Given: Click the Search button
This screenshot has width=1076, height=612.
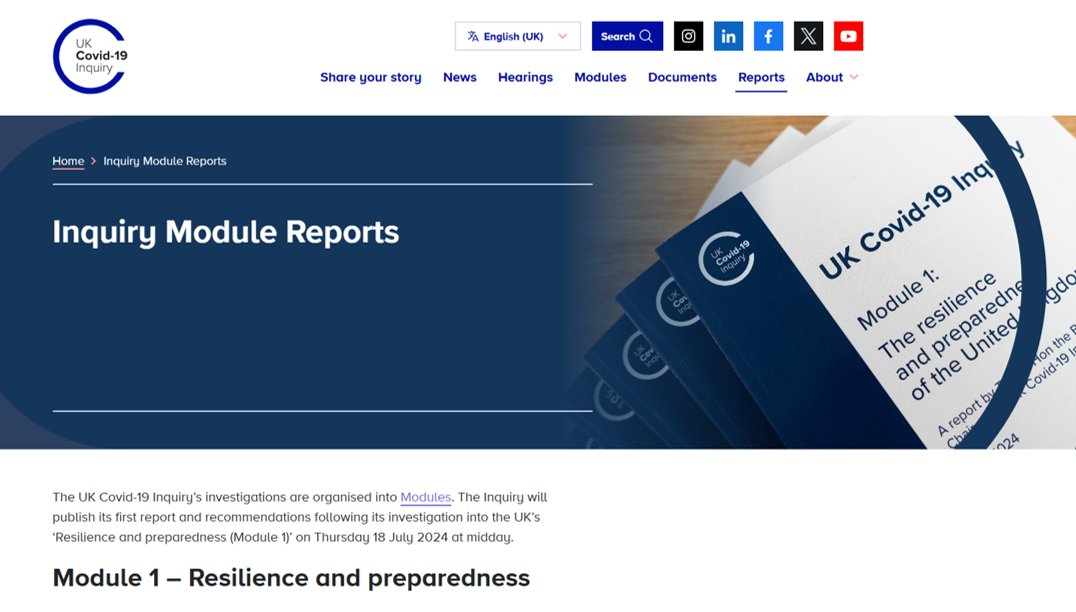Looking at the screenshot, I should pyautogui.click(x=627, y=36).
